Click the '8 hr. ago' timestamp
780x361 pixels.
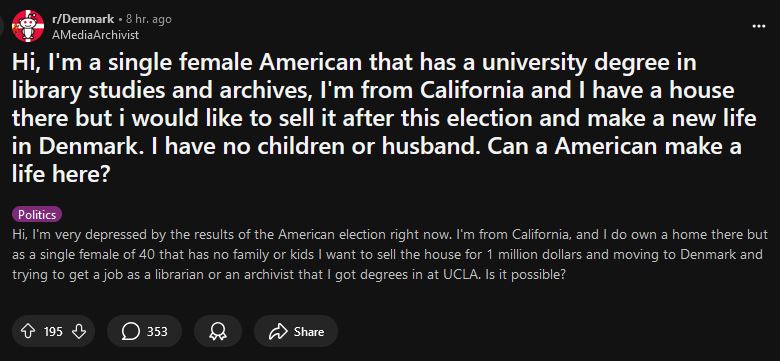pos(148,19)
